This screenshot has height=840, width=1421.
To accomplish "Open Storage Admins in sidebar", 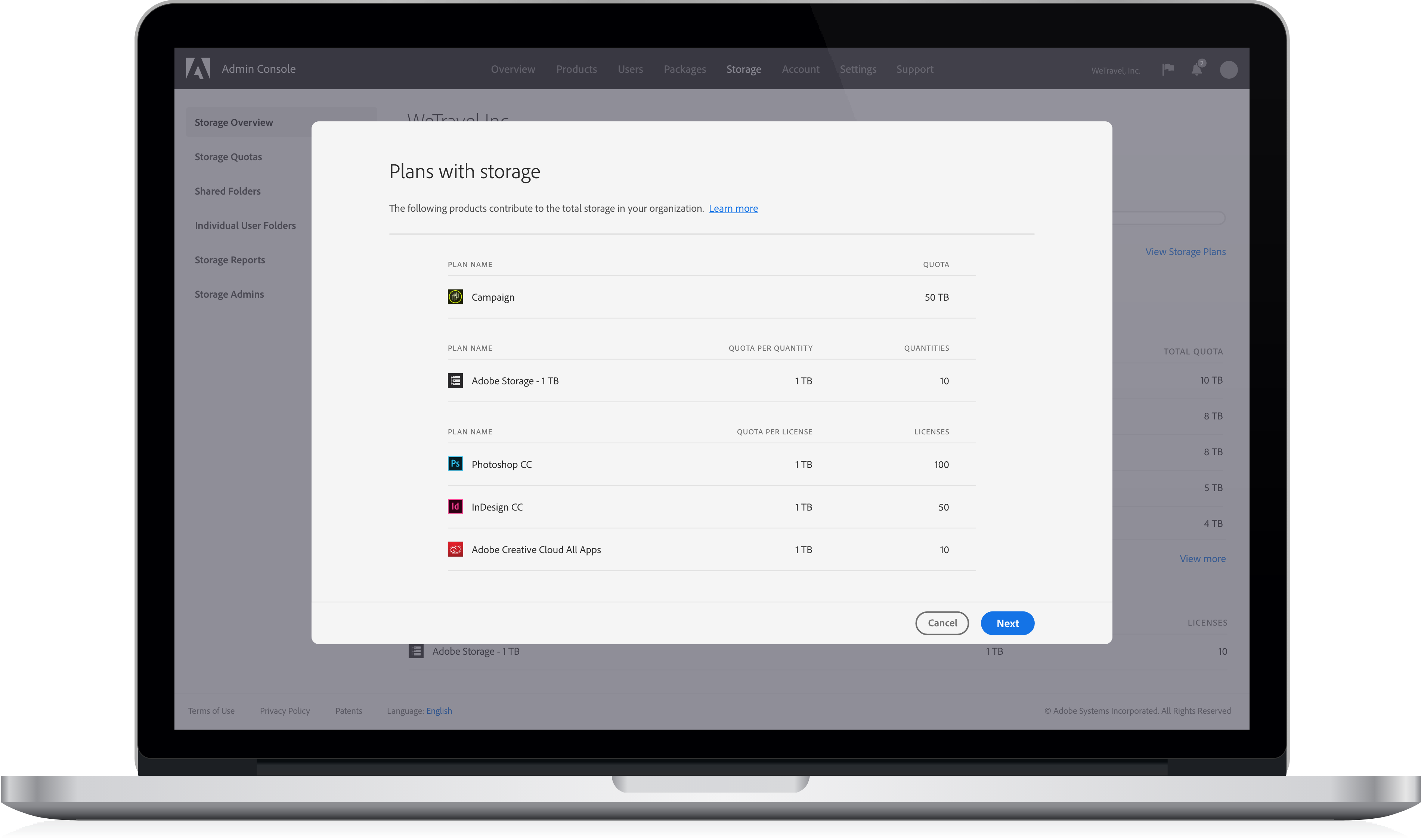I will (x=229, y=294).
